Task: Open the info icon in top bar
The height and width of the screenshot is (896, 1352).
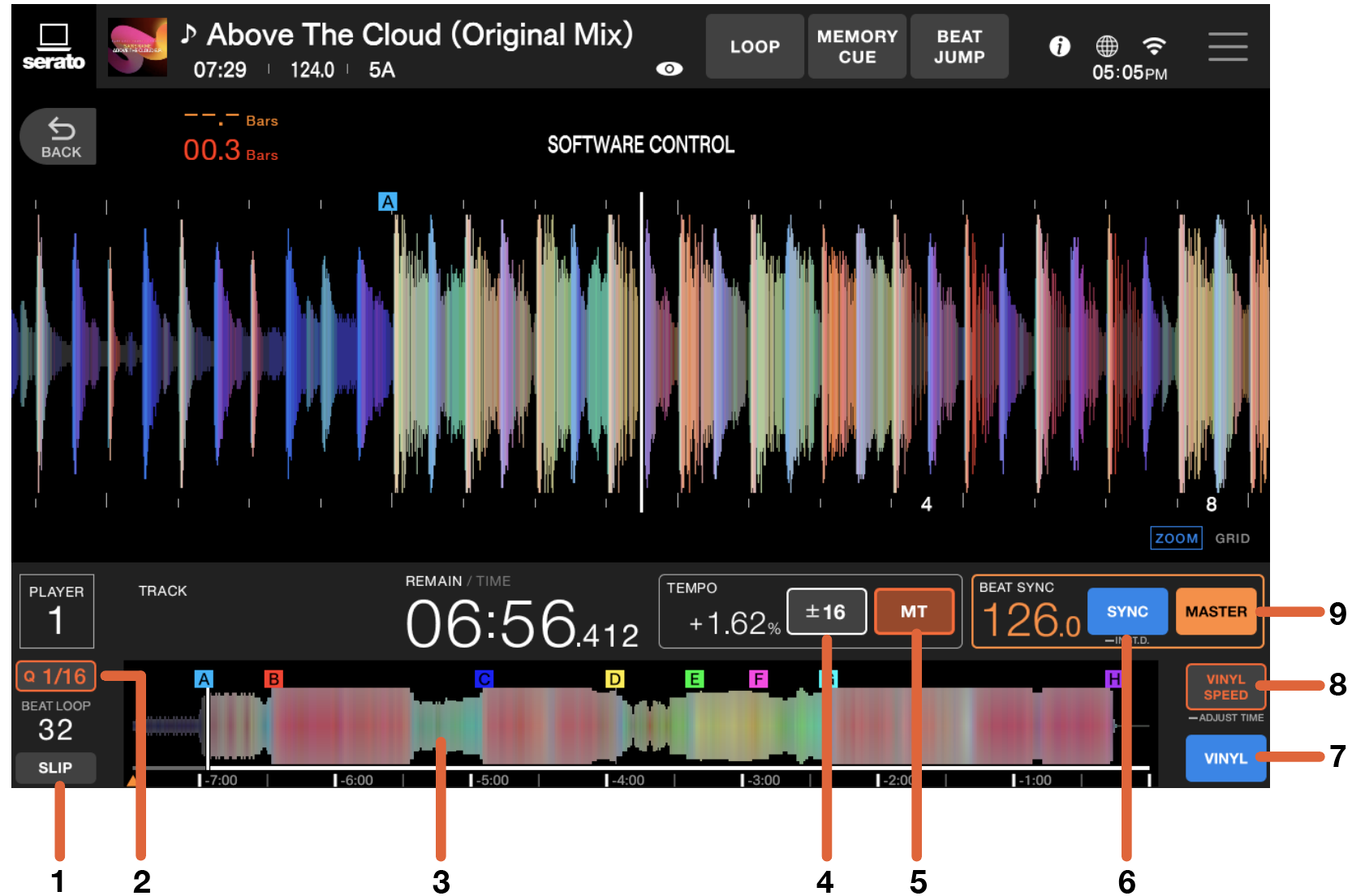Action: pos(1059,46)
